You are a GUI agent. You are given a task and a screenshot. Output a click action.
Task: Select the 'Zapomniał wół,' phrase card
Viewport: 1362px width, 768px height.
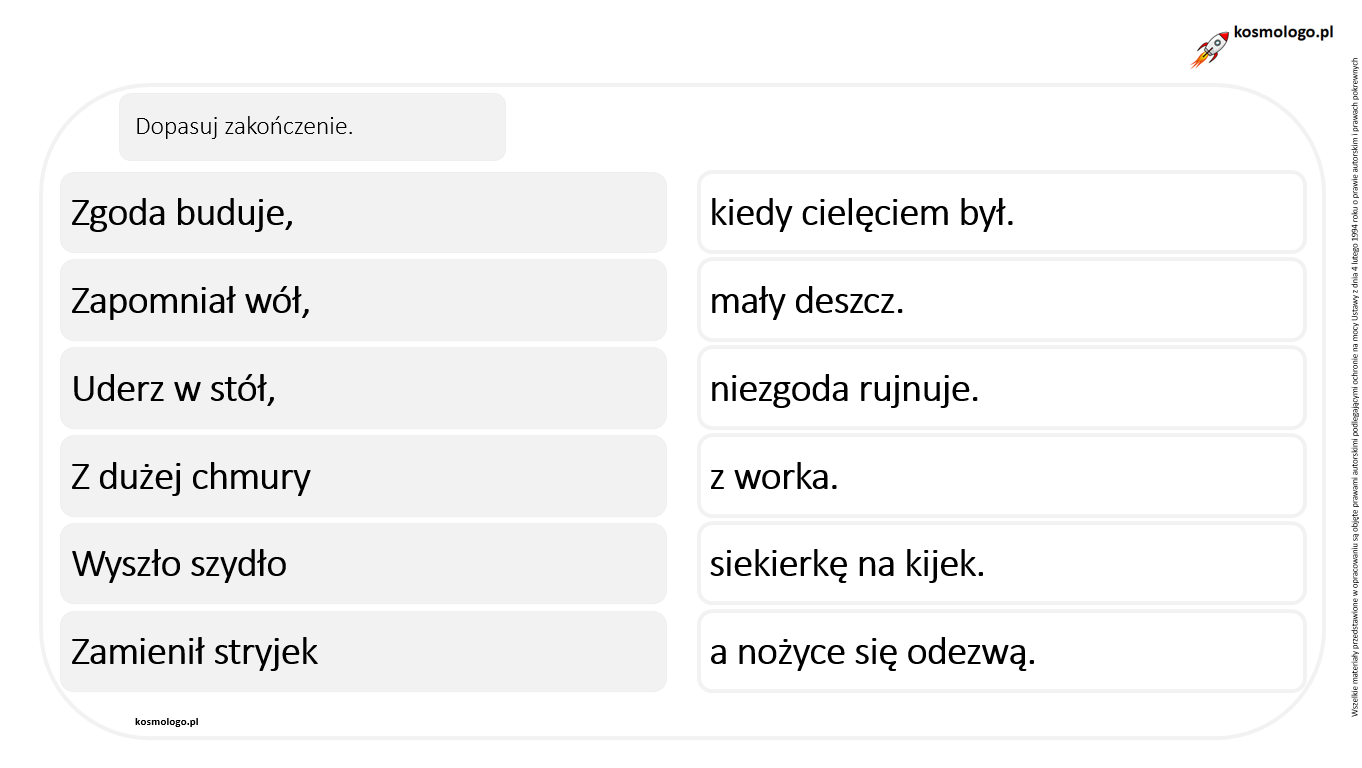coord(363,300)
